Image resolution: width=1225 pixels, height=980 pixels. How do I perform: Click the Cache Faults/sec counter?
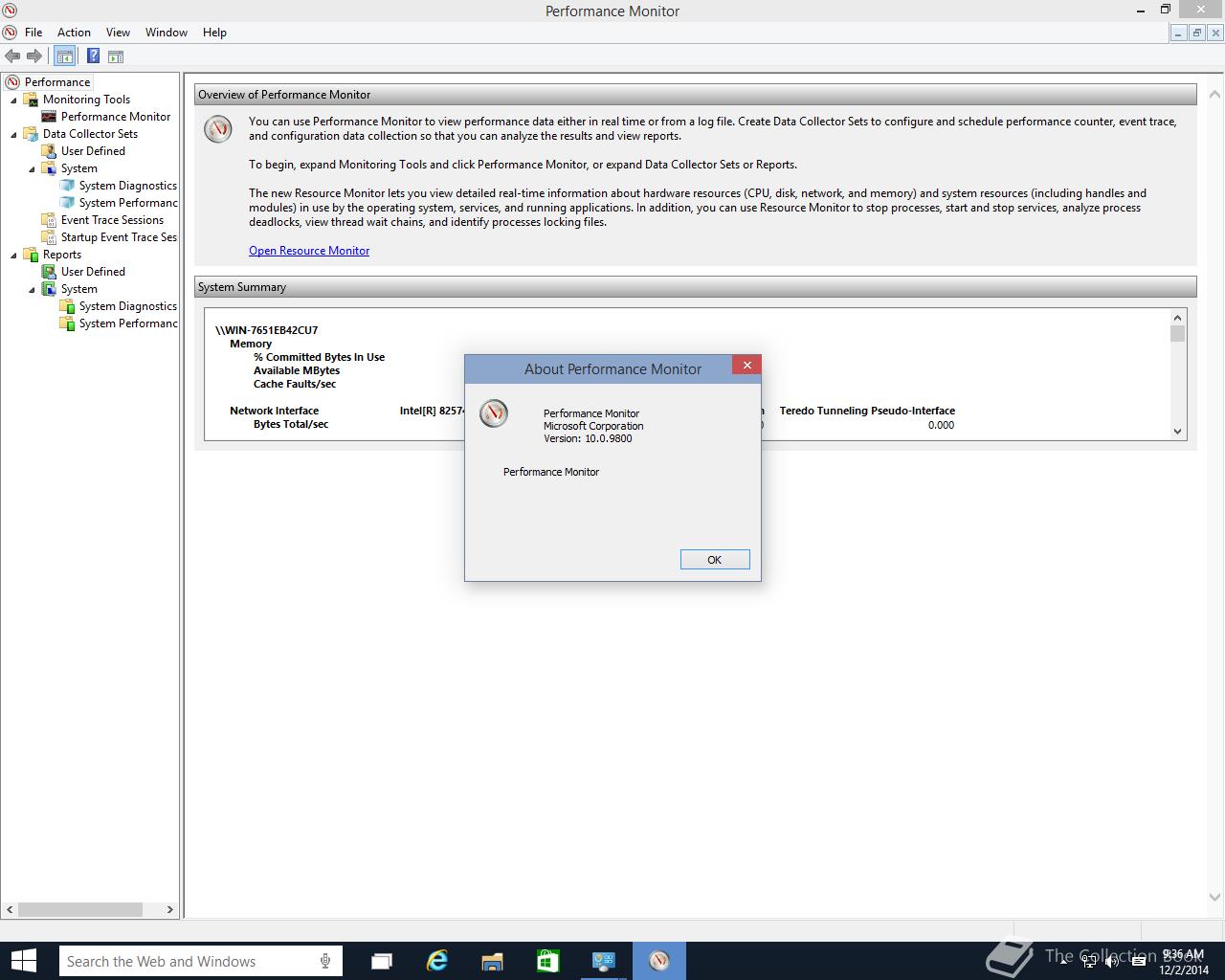[x=295, y=384]
